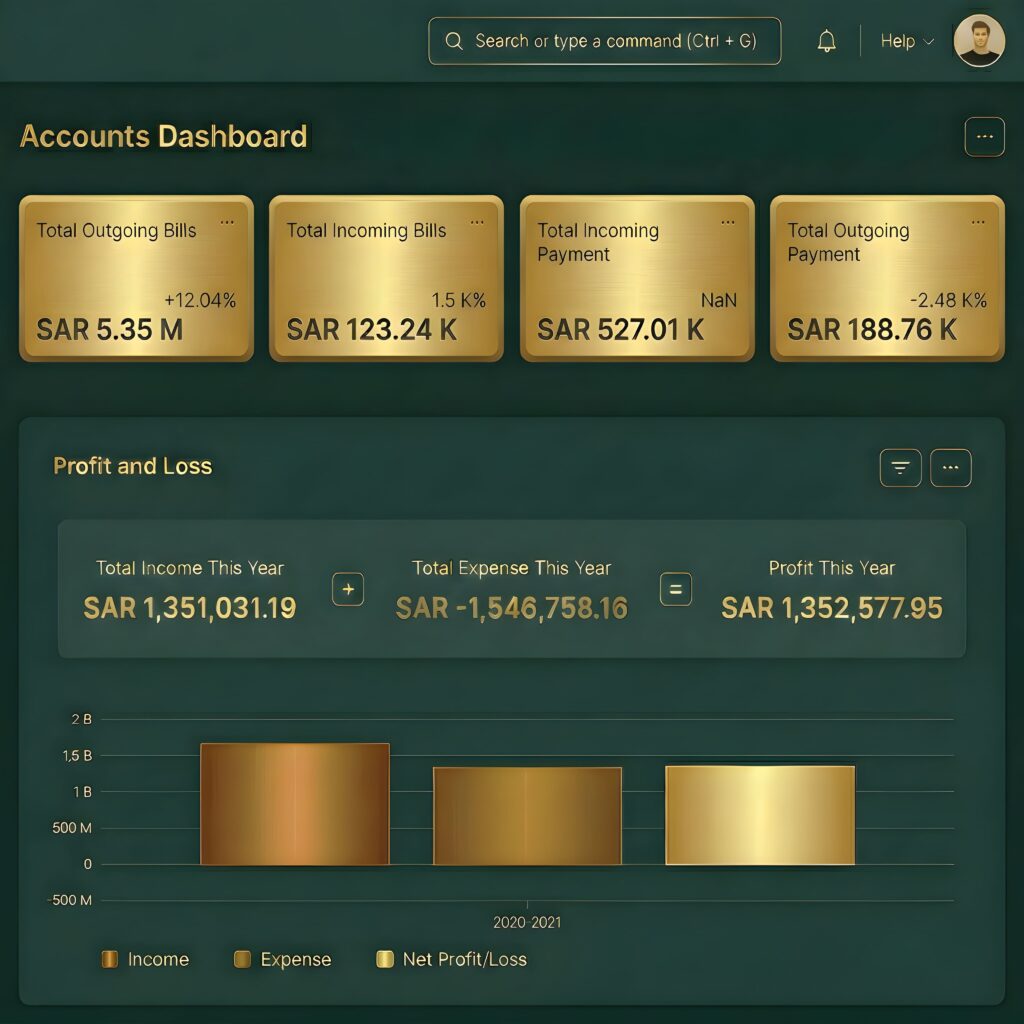
Task: Open Total Incoming Bills card options
Action: [477, 222]
